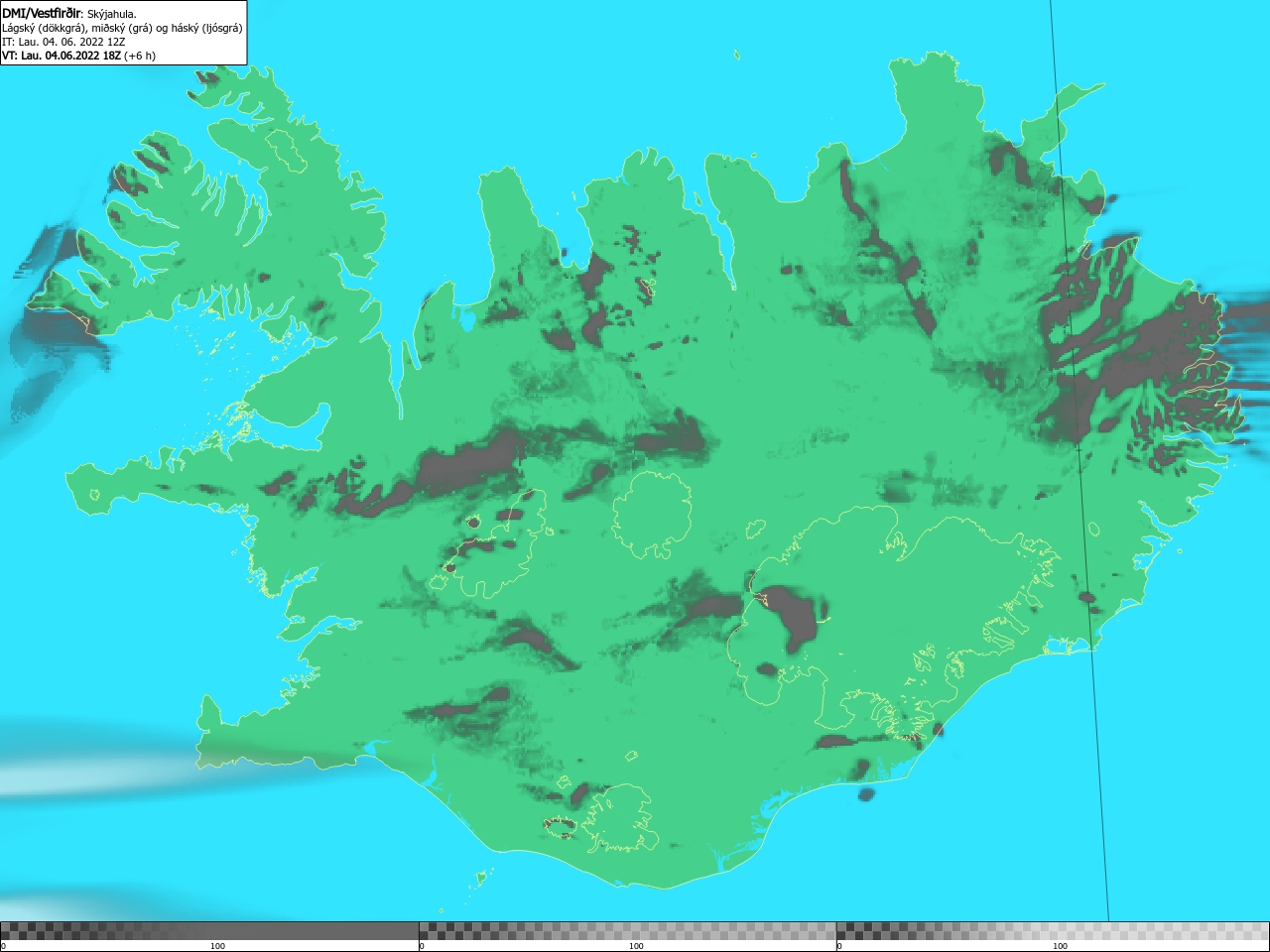This screenshot has width=1270, height=952.
Task: Click the light gray high-cloud scale bar
Action: (x=1053, y=931)
